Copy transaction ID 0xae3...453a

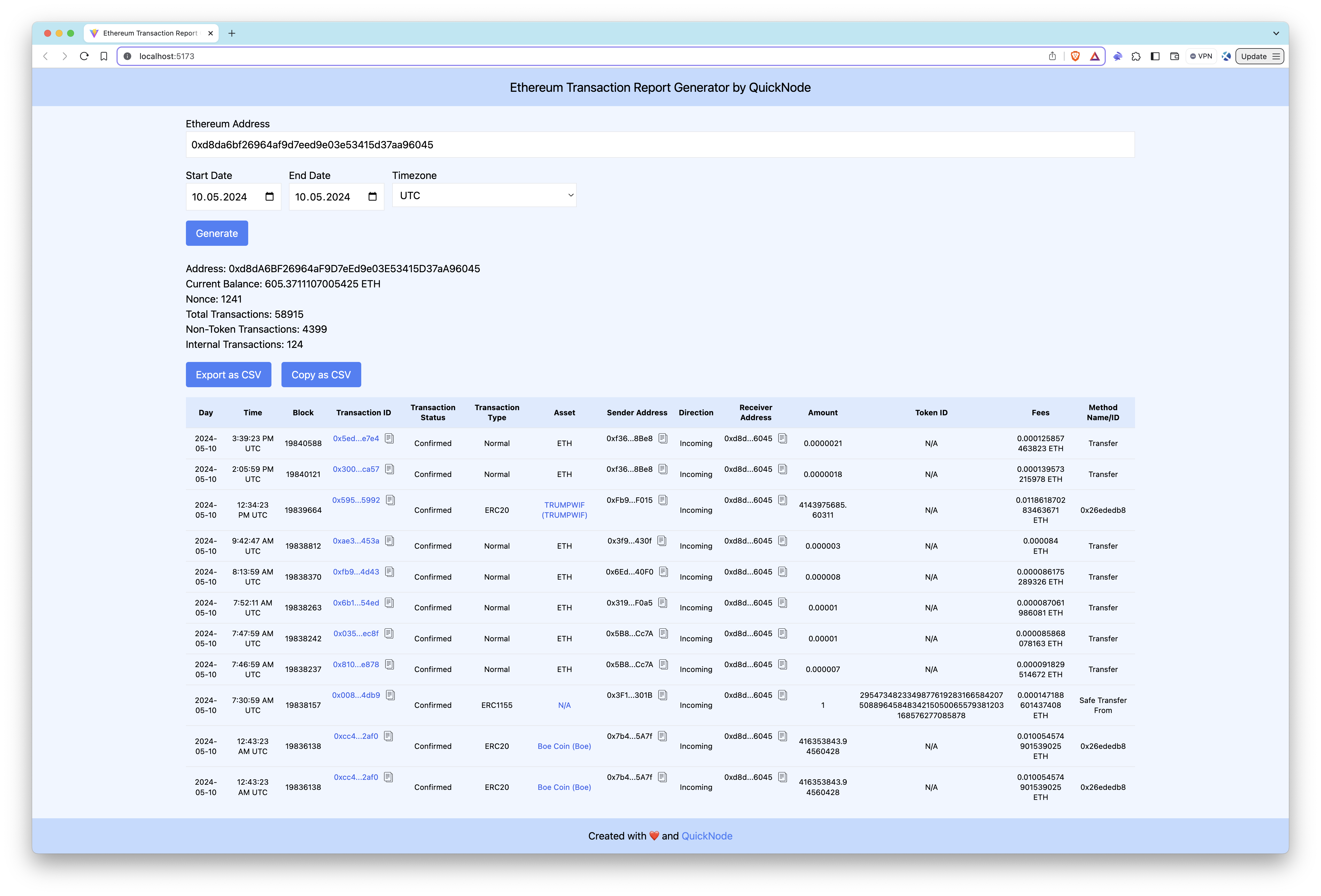click(x=389, y=541)
